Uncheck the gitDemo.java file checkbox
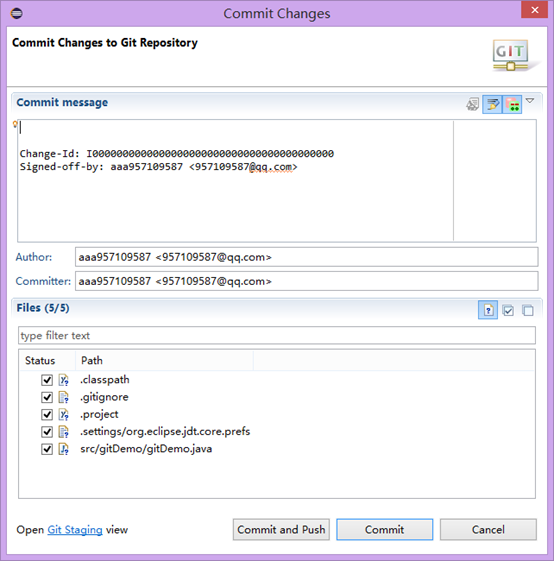554x561 pixels. (47, 449)
